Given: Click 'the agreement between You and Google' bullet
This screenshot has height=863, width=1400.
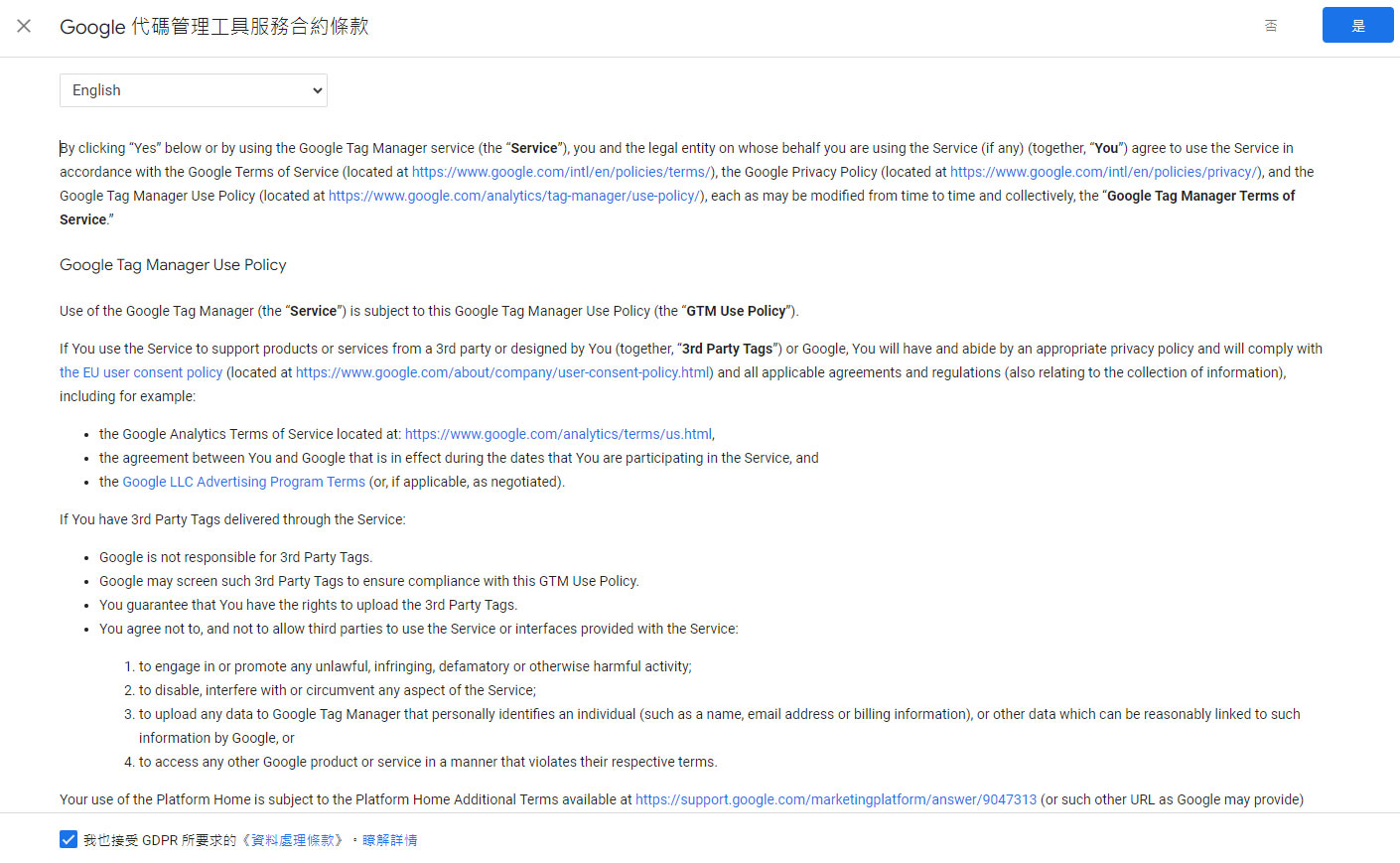Looking at the screenshot, I should point(459,458).
